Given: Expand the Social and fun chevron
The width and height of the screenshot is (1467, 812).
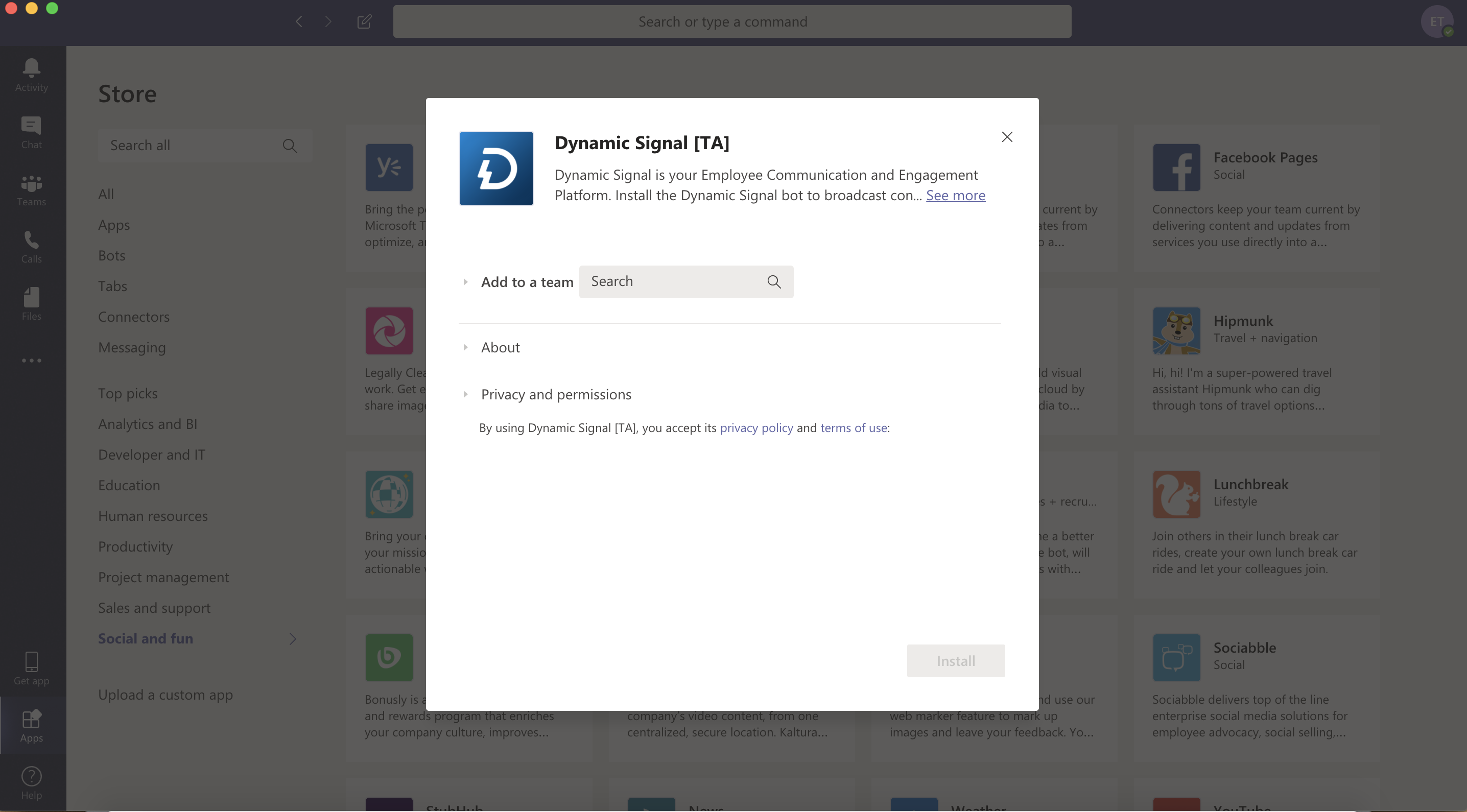Looking at the screenshot, I should pyautogui.click(x=292, y=639).
